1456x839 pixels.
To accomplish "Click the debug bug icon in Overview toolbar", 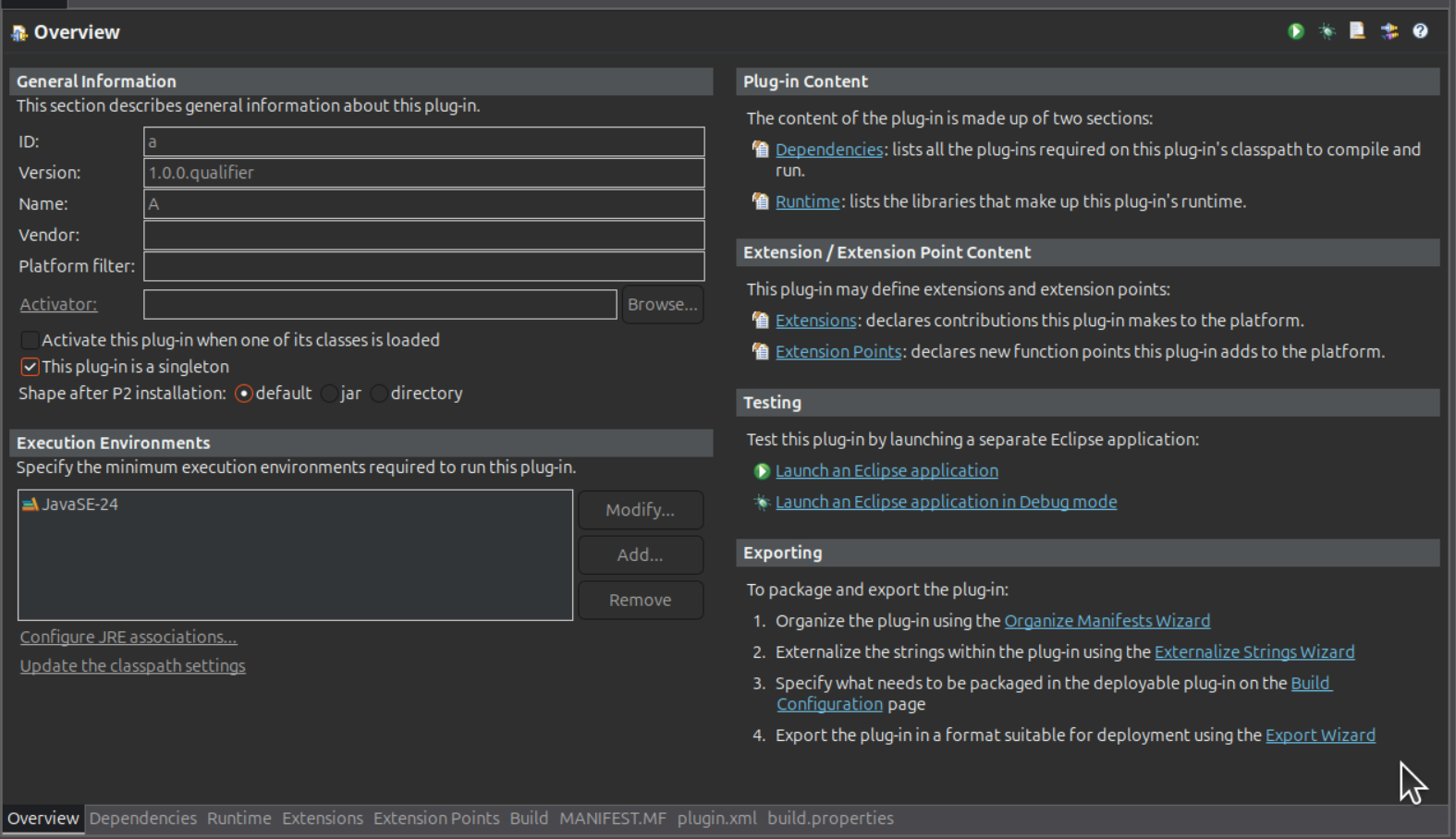I will 1328,31.
